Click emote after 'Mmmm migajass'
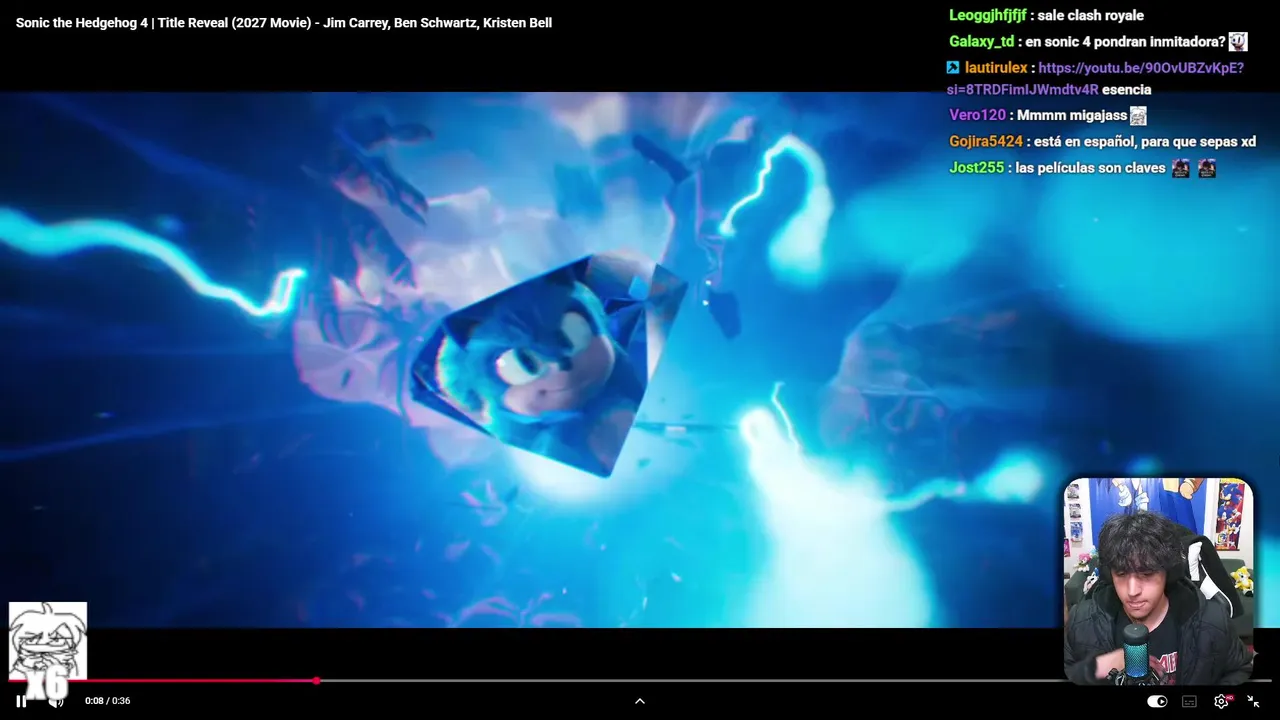Screen dimensions: 1280x720 tap(1138, 116)
